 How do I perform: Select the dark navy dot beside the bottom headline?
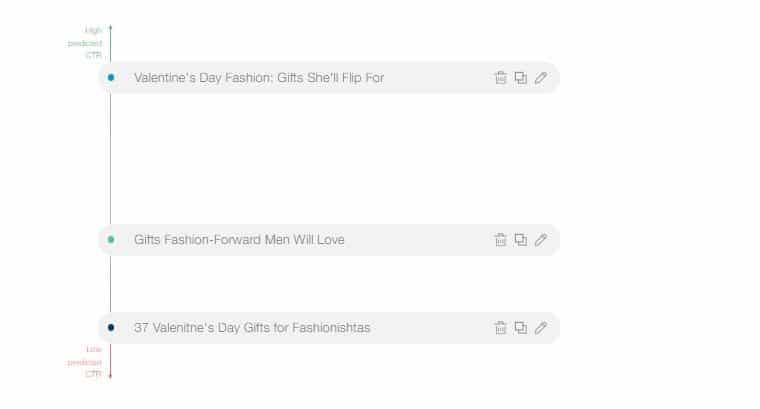pos(111,328)
